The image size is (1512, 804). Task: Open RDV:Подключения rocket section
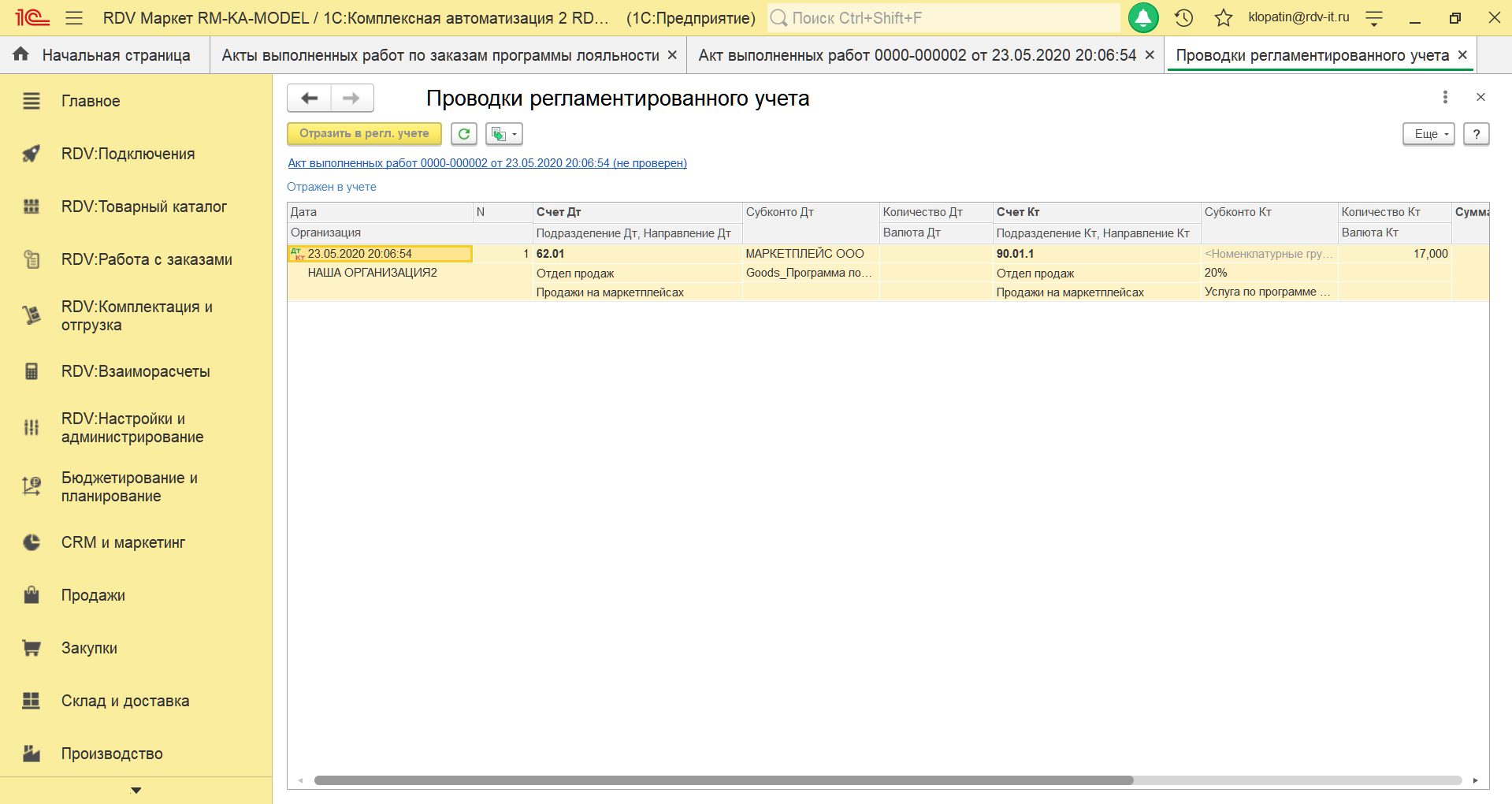[x=128, y=154]
